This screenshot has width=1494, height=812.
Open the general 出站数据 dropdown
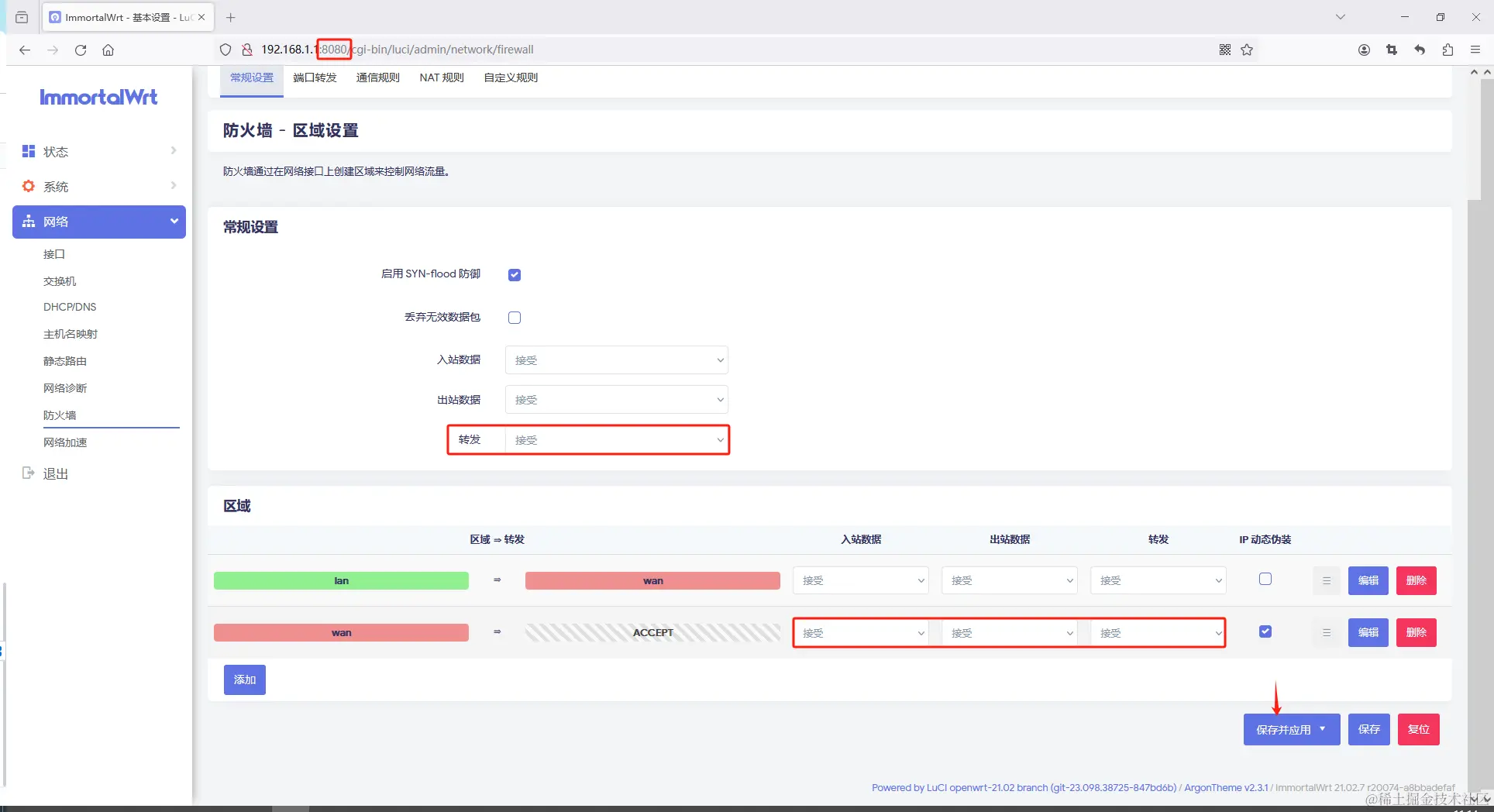(617, 400)
